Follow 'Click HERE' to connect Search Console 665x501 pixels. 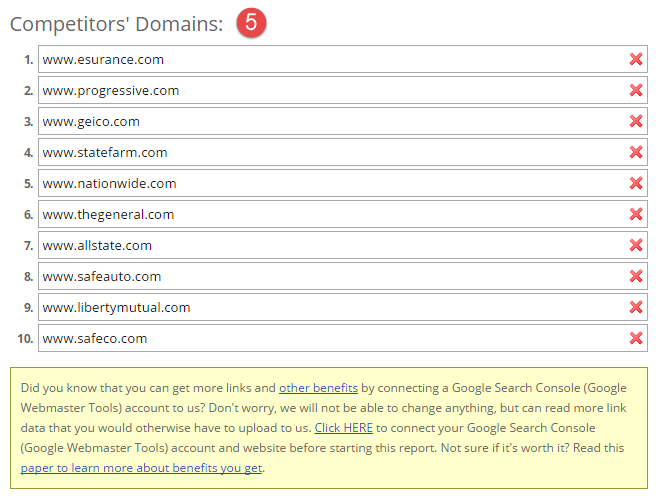click(x=344, y=428)
